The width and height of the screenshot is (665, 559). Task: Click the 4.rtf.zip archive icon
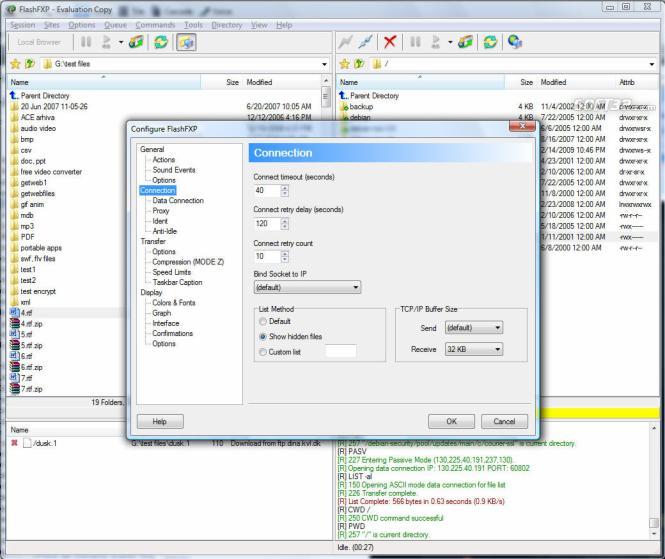[15, 324]
